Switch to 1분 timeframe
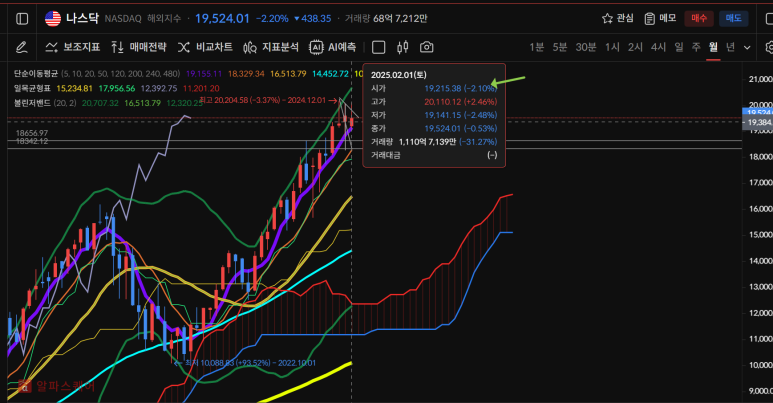The image size is (773, 403). [536, 47]
